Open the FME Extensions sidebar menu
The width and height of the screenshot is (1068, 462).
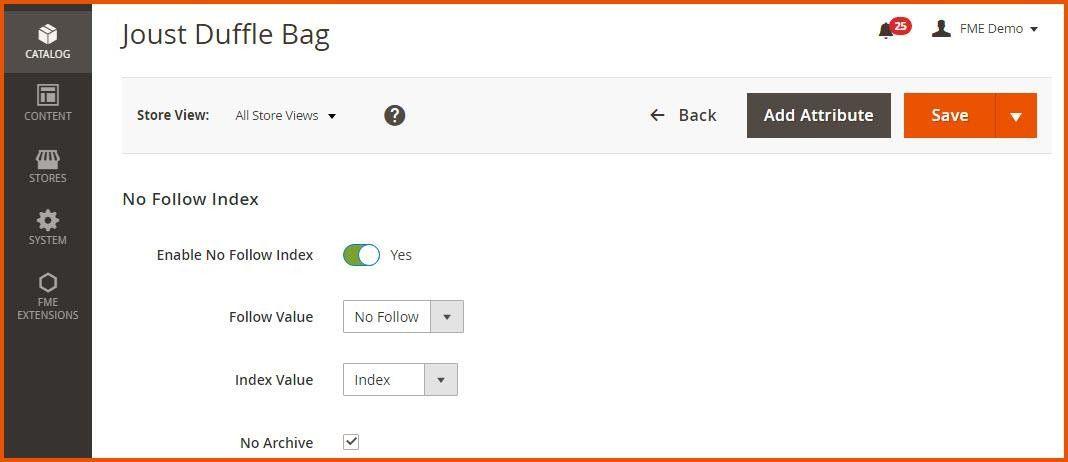[47, 297]
